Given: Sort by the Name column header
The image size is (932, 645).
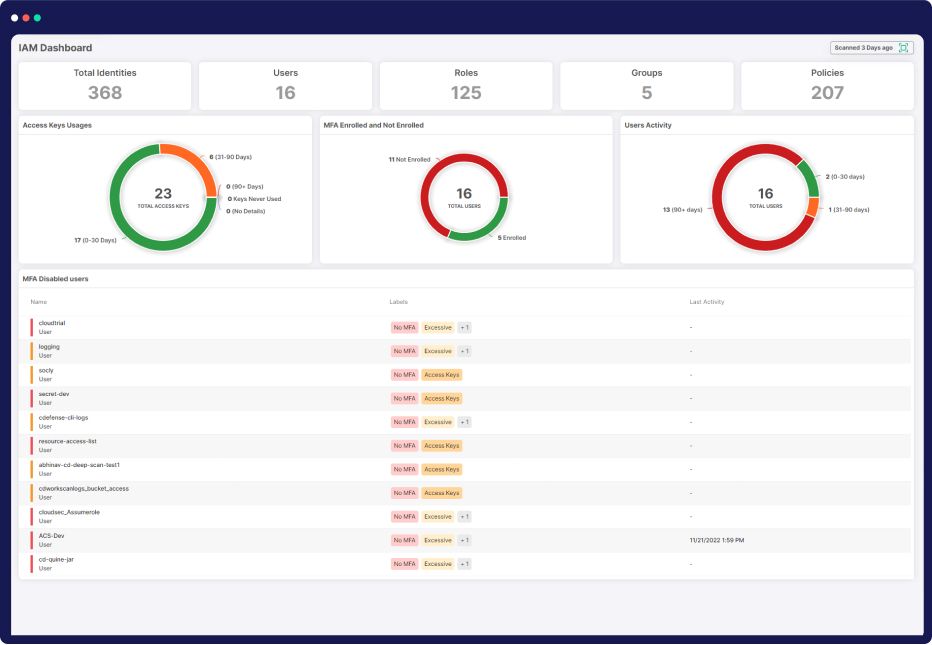Looking at the screenshot, I should pyautogui.click(x=39, y=301).
